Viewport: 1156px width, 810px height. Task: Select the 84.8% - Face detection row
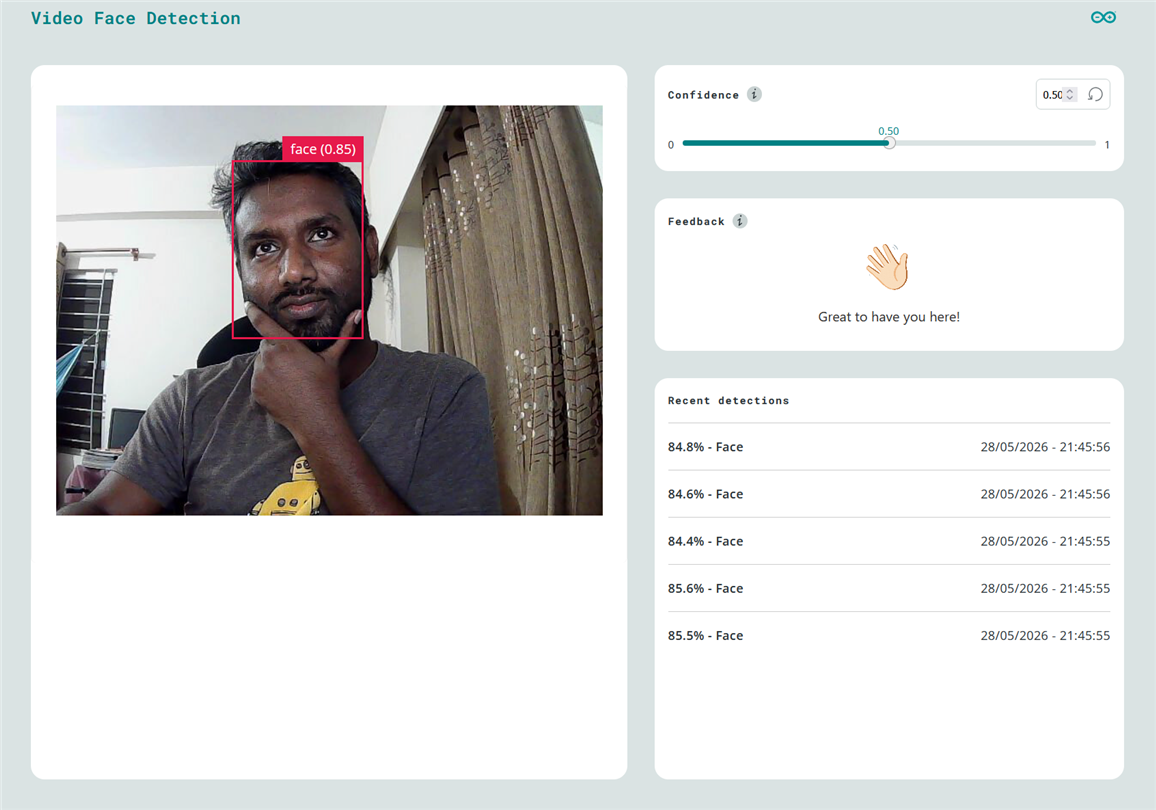point(888,447)
